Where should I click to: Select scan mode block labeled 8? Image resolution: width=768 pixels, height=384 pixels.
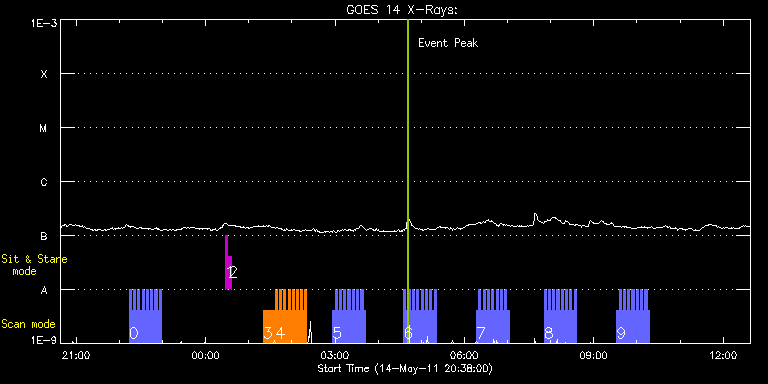coord(560,316)
